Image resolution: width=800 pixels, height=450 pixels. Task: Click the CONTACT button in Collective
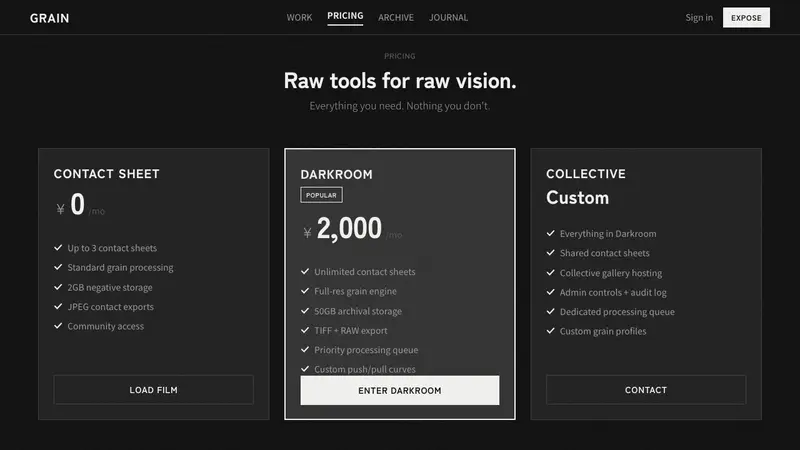646,390
